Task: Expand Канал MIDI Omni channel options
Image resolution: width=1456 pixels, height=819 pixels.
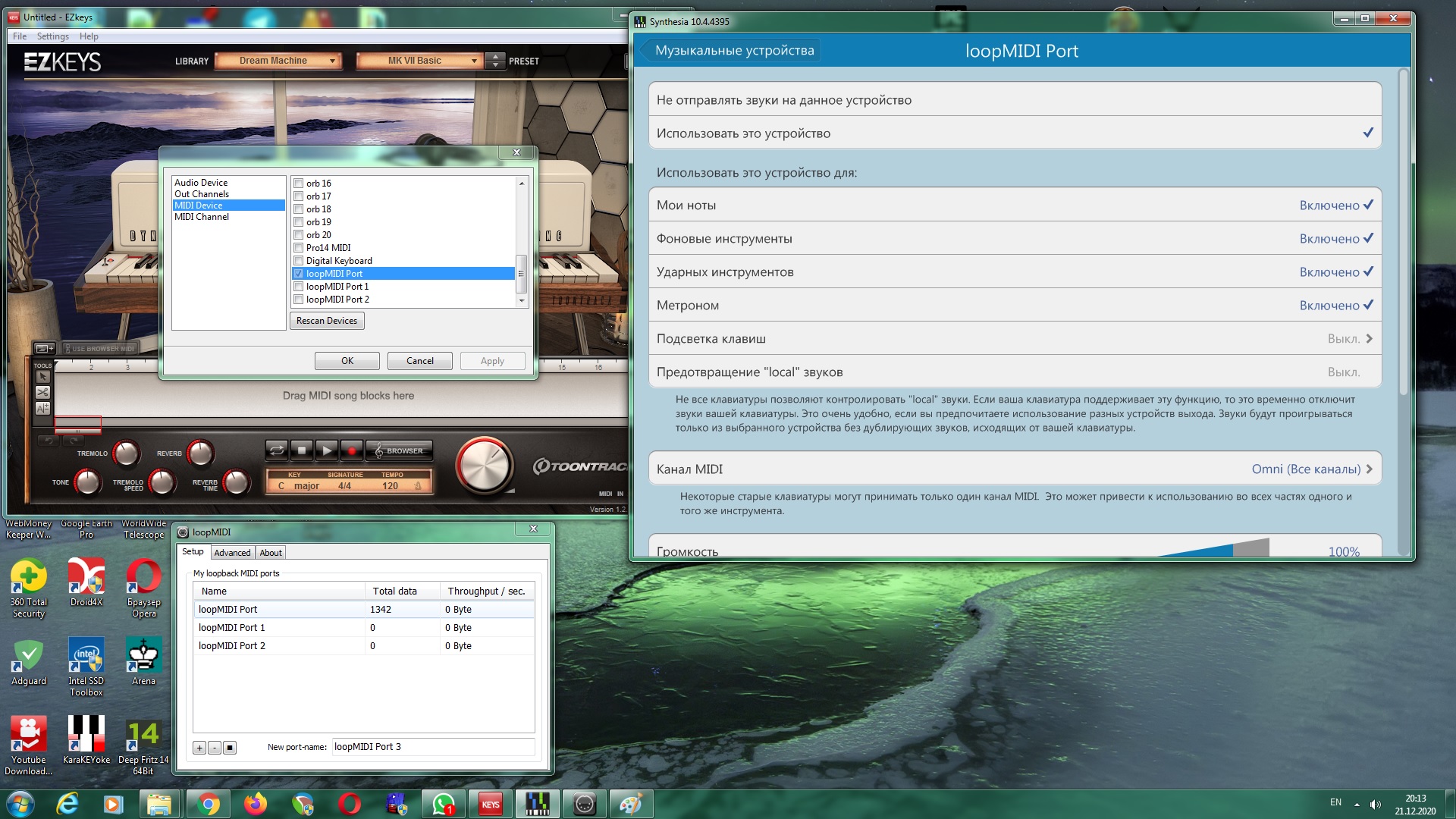Action: [x=1015, y=469]
